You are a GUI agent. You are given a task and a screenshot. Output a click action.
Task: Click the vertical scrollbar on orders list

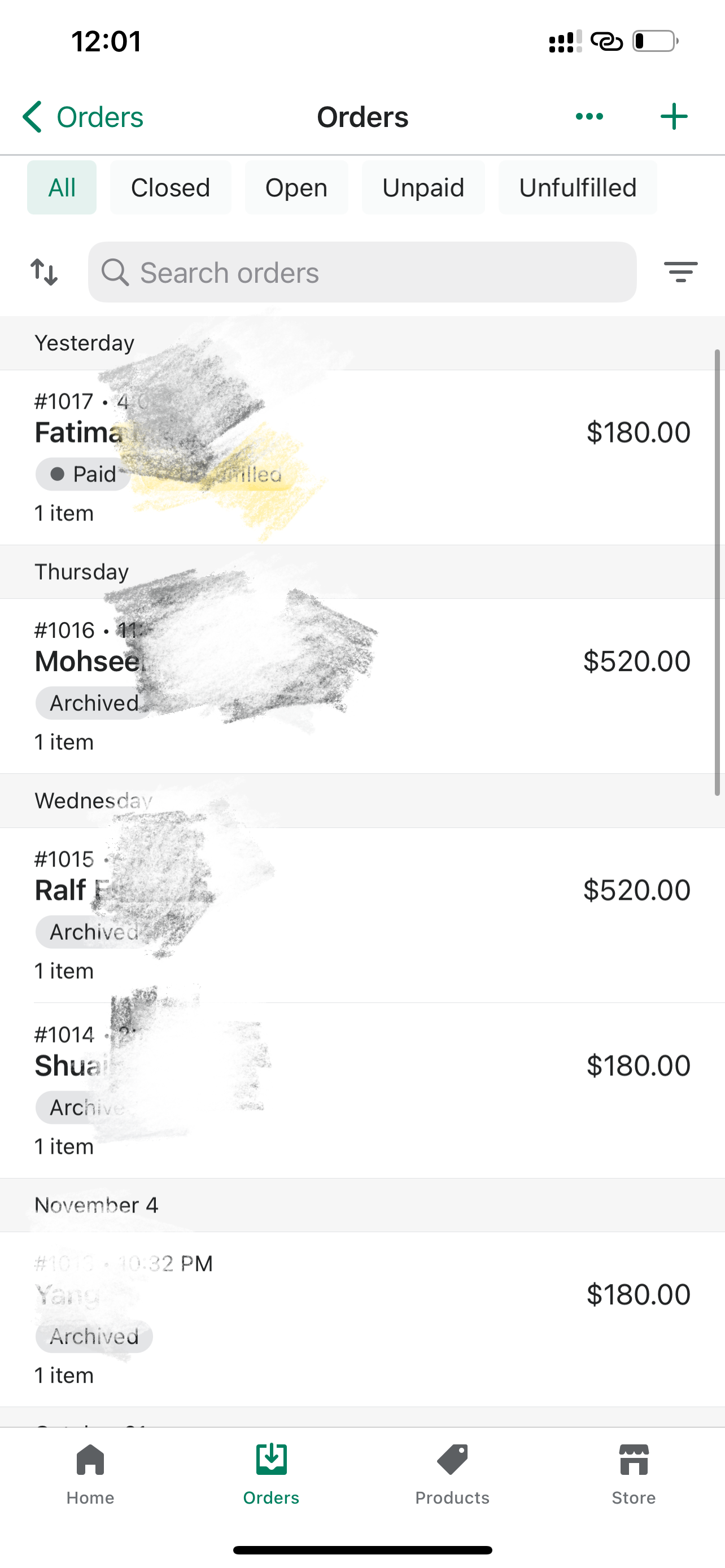(x=718, y=572)
